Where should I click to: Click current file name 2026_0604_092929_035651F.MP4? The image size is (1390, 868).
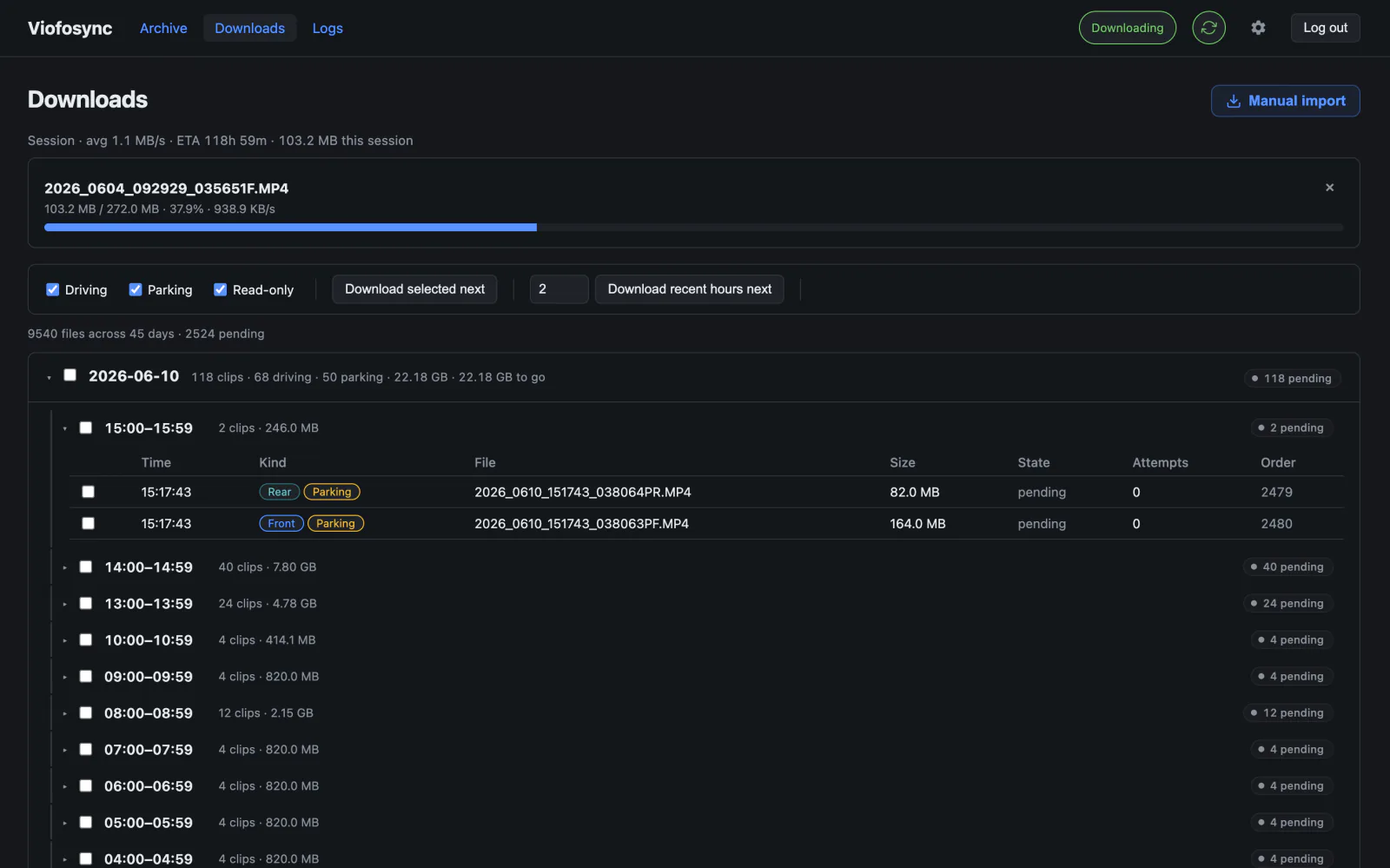click(166, 188)
